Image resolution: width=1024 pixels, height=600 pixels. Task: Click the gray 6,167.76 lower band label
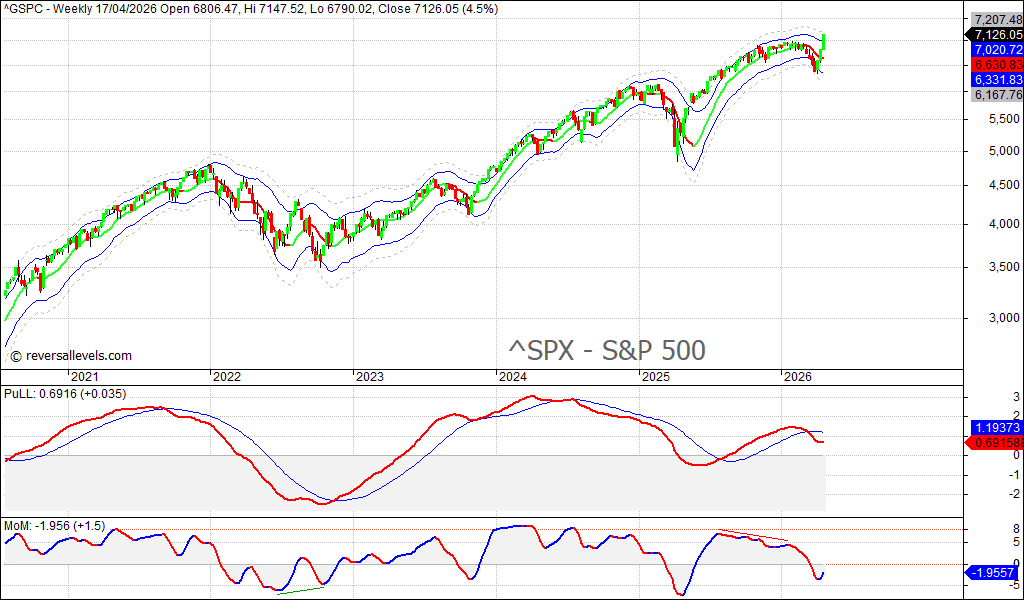[x=995, y=94]
